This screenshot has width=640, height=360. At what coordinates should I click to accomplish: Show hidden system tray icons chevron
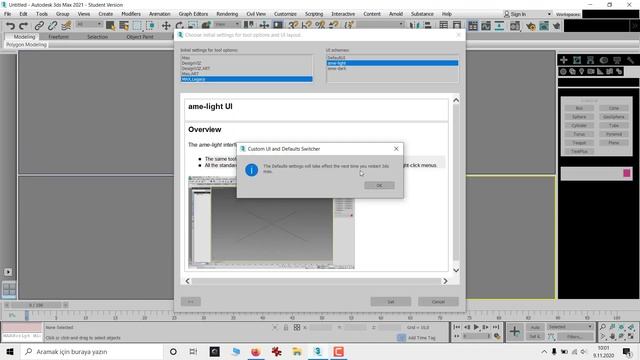(x=544, y=351)
